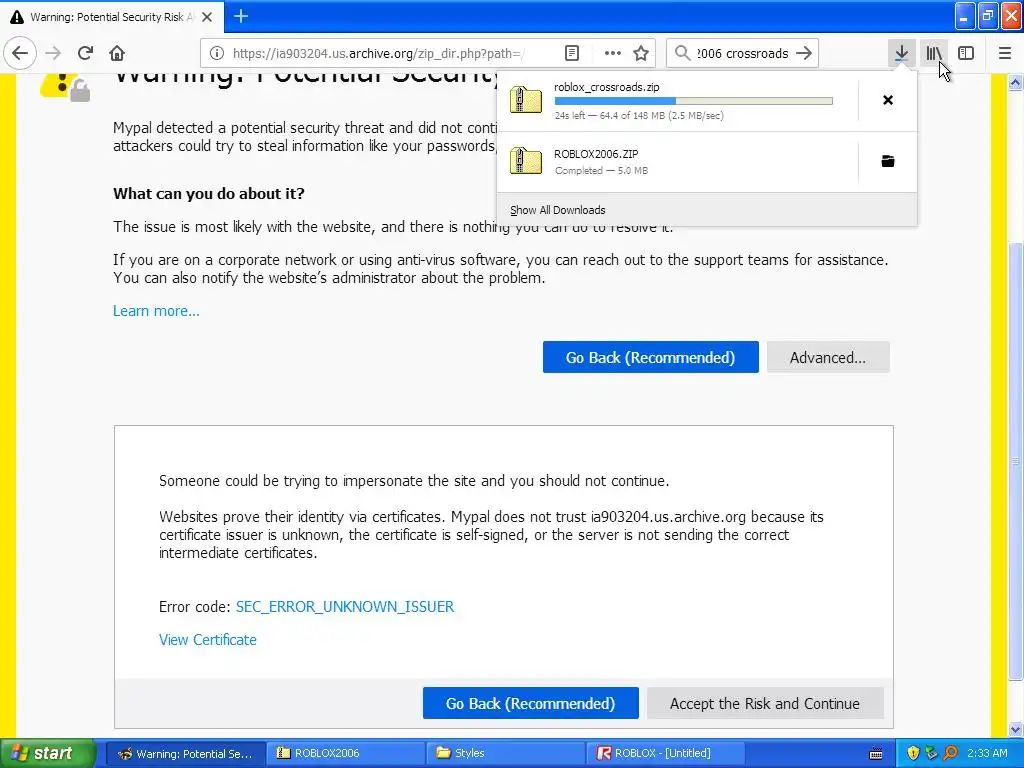Click the tray icon right of the security shield
The height and width of the screenshot is (768, 1024).
pos(931,754)
